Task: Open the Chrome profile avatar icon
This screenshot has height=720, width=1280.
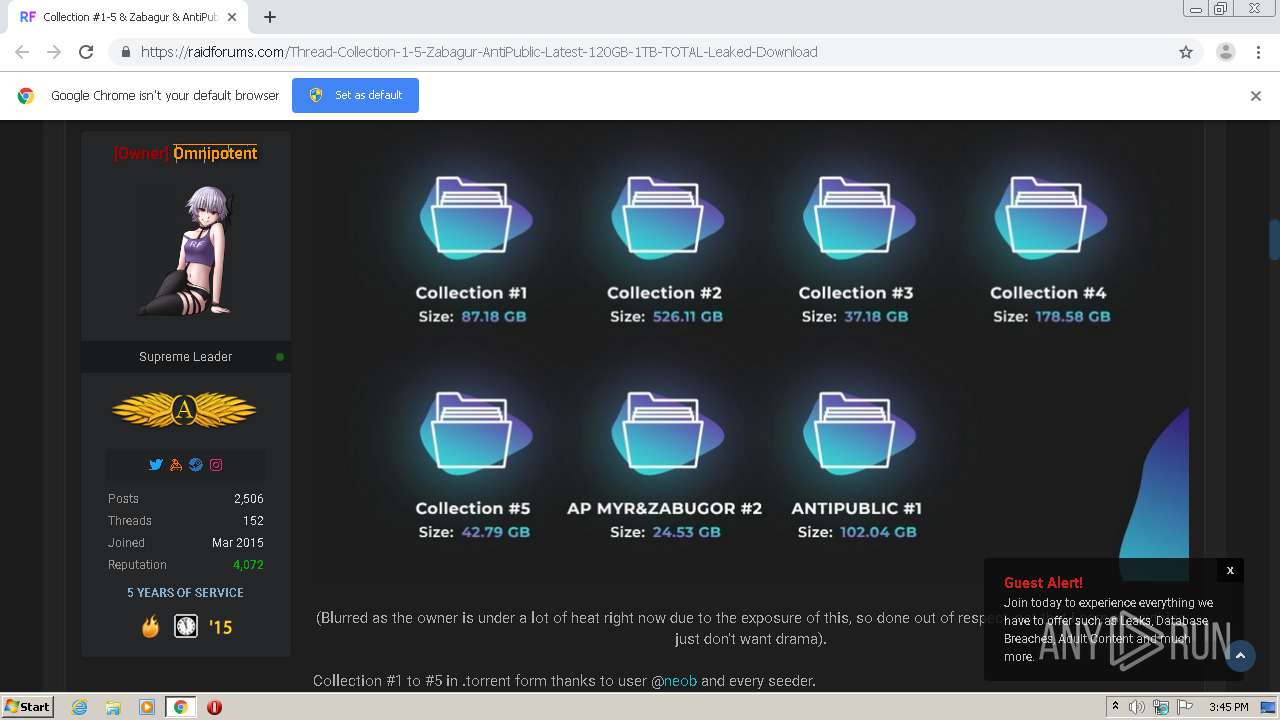Action: coord(1225,52)
